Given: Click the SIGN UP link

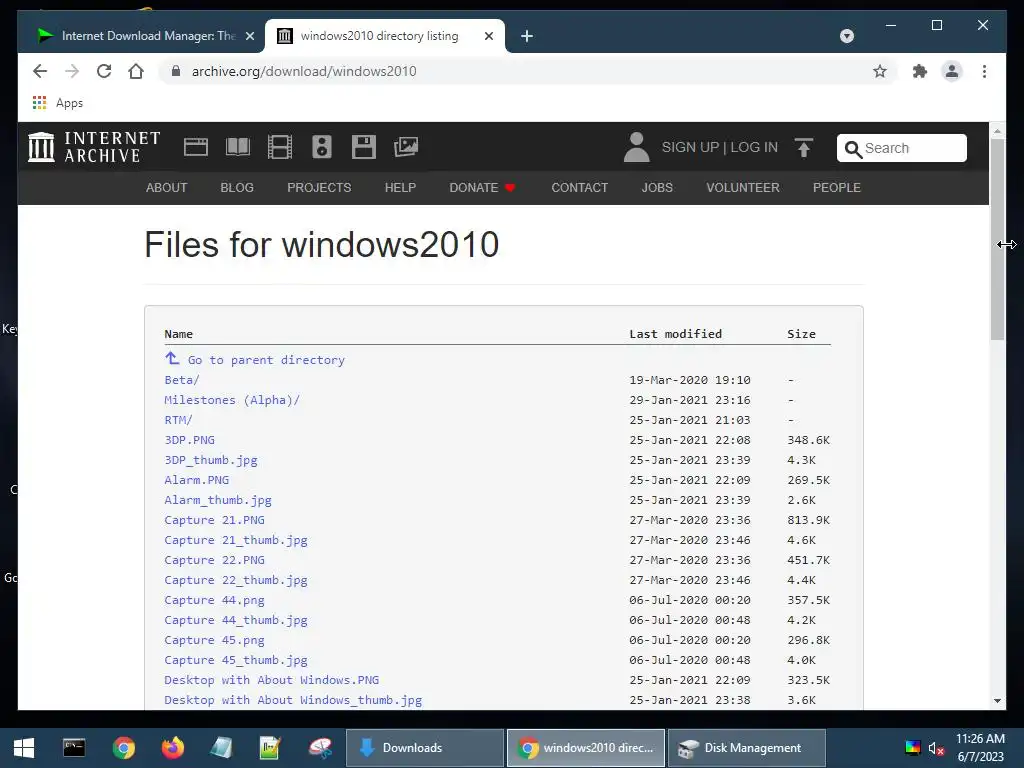Looking at the screenshot, I should pos(690,147).
